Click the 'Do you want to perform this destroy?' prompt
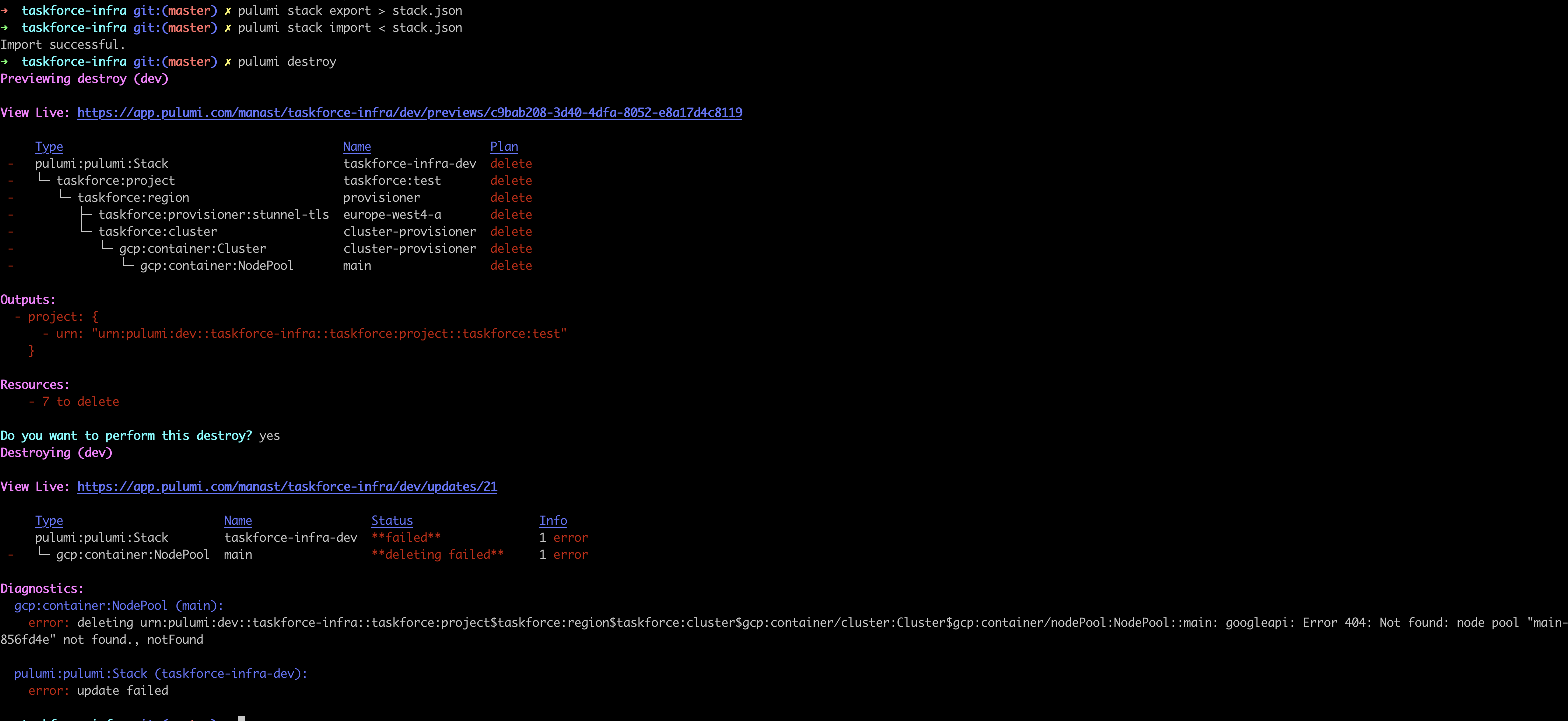This screenshot has width=1568, height=721. [126, 435]
